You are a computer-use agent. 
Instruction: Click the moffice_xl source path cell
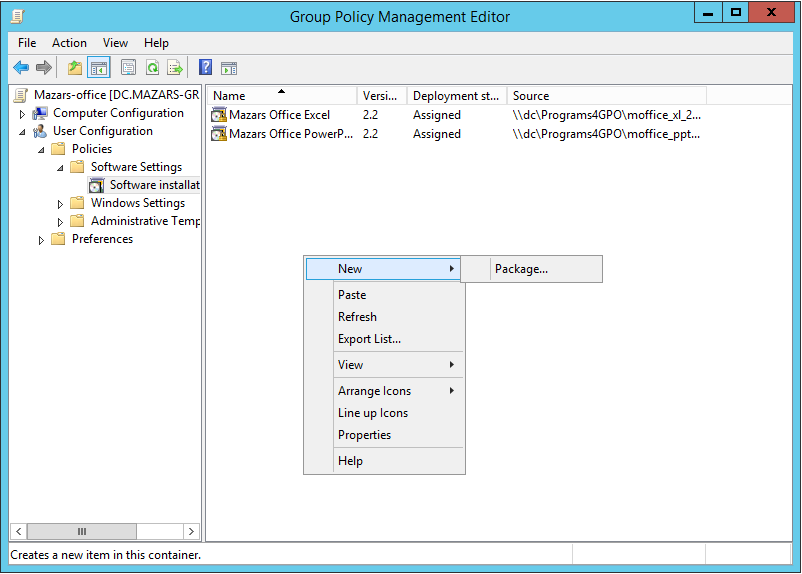click(607, 115)
